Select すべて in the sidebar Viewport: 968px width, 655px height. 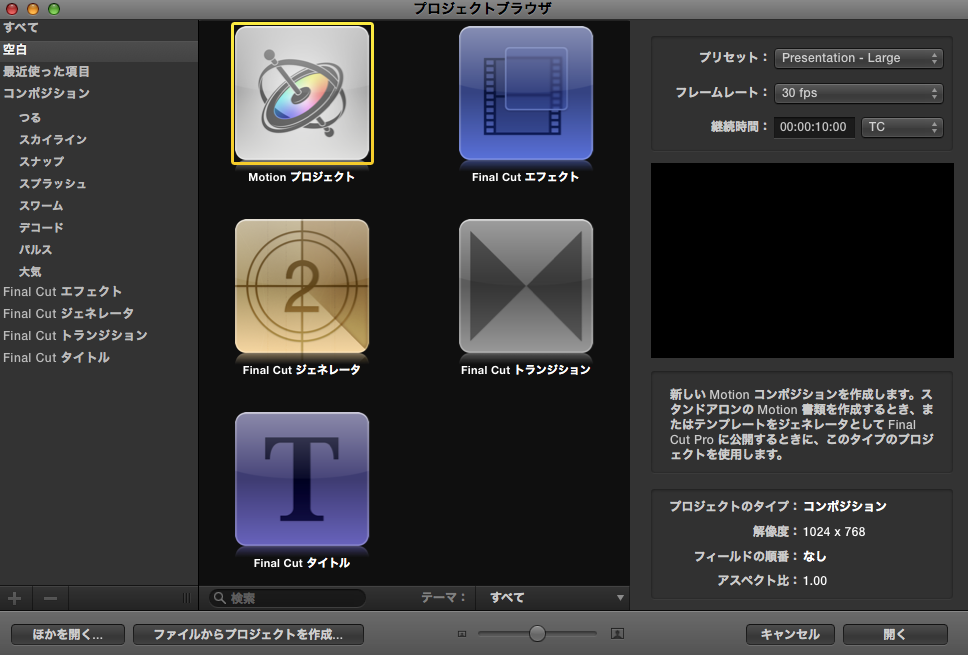point(99,28)
